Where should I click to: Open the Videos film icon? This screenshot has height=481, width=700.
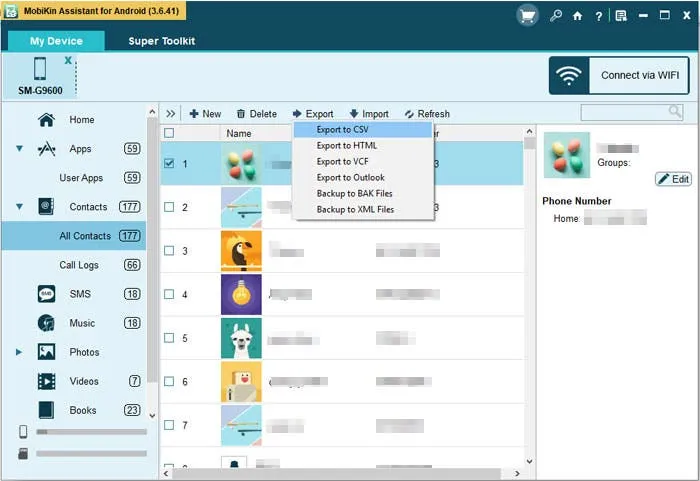(46, 381)
